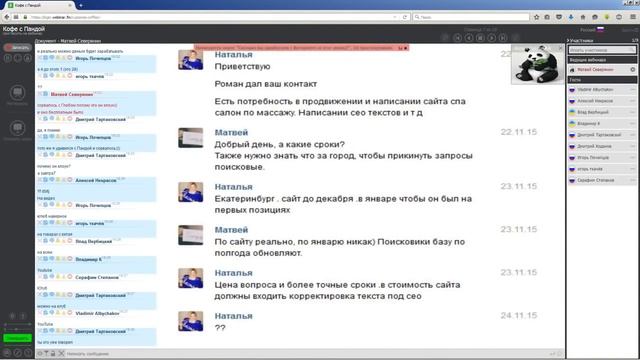Click the bottom-left round icon in sidebar
The height and width of the screenshot is (360, 640).
coord(7,353)
